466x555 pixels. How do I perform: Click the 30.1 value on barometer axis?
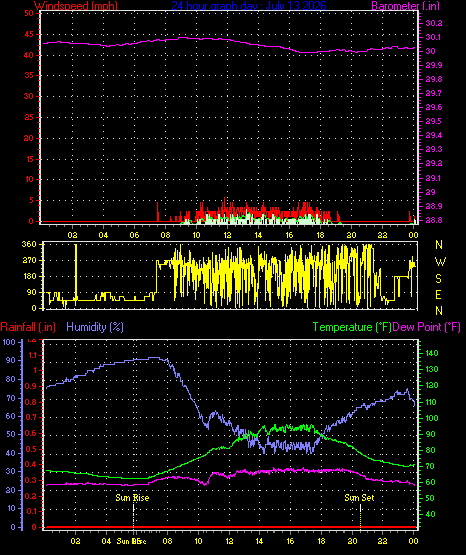coord(433,37)
